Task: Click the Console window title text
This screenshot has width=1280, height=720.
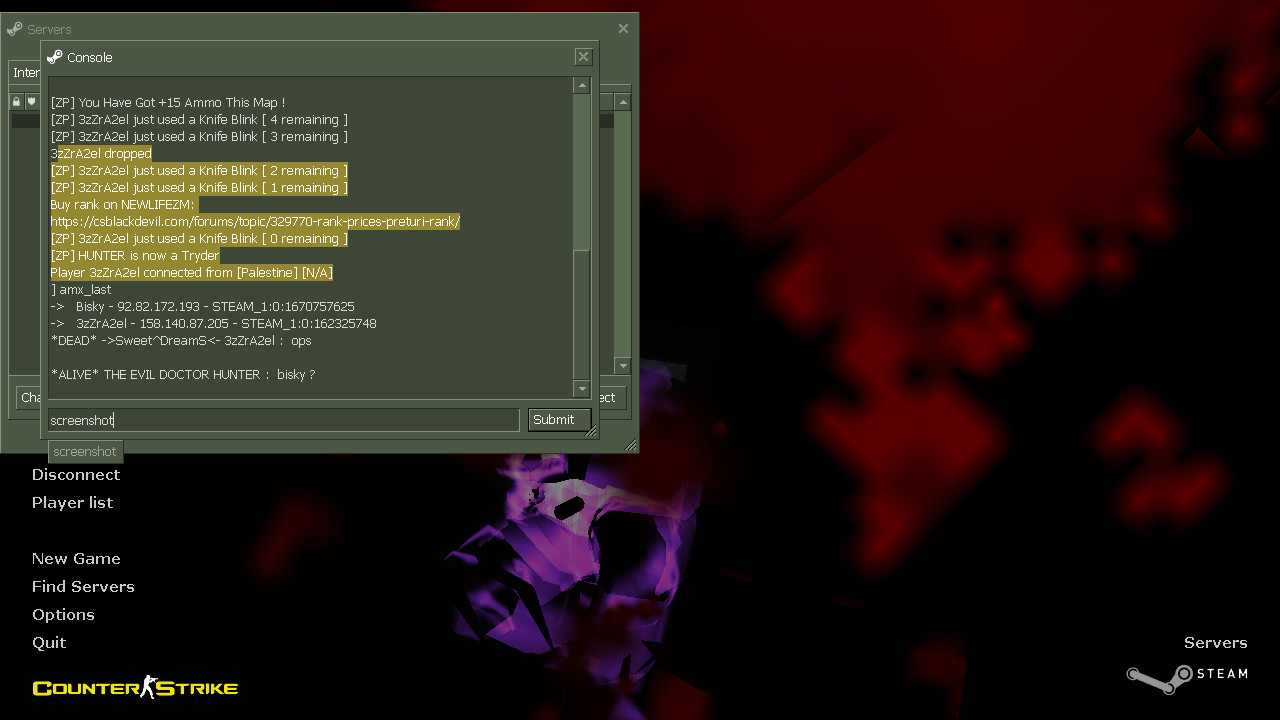Action: click(x=90, y=57)
